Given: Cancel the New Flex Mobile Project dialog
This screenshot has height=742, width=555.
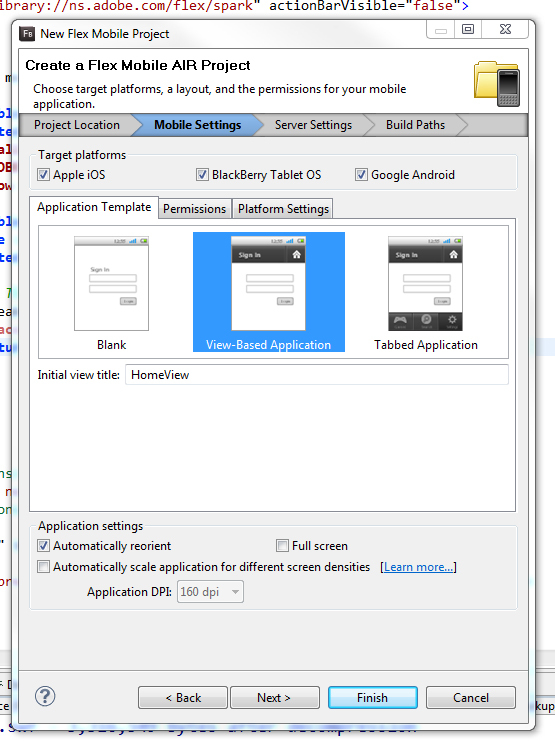Looking at the screenshot, I should [470, 698].
